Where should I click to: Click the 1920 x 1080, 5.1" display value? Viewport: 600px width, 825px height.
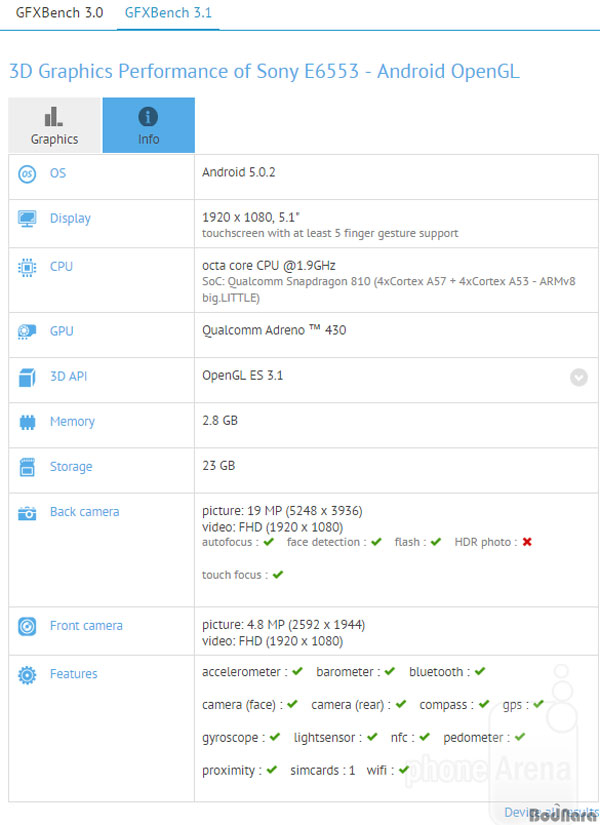(251, 217)
